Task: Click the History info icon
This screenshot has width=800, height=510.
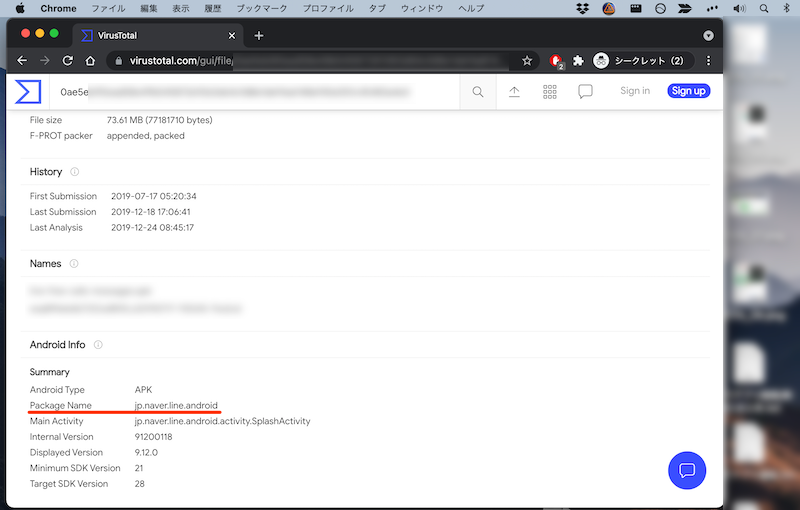Action: click(75, 172)
